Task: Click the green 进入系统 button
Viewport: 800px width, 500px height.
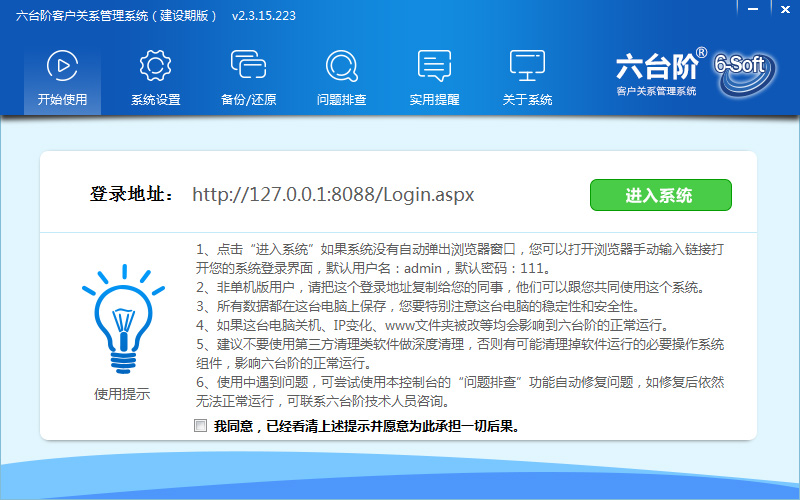Action: pyautogui.click(x=661, y=195)
